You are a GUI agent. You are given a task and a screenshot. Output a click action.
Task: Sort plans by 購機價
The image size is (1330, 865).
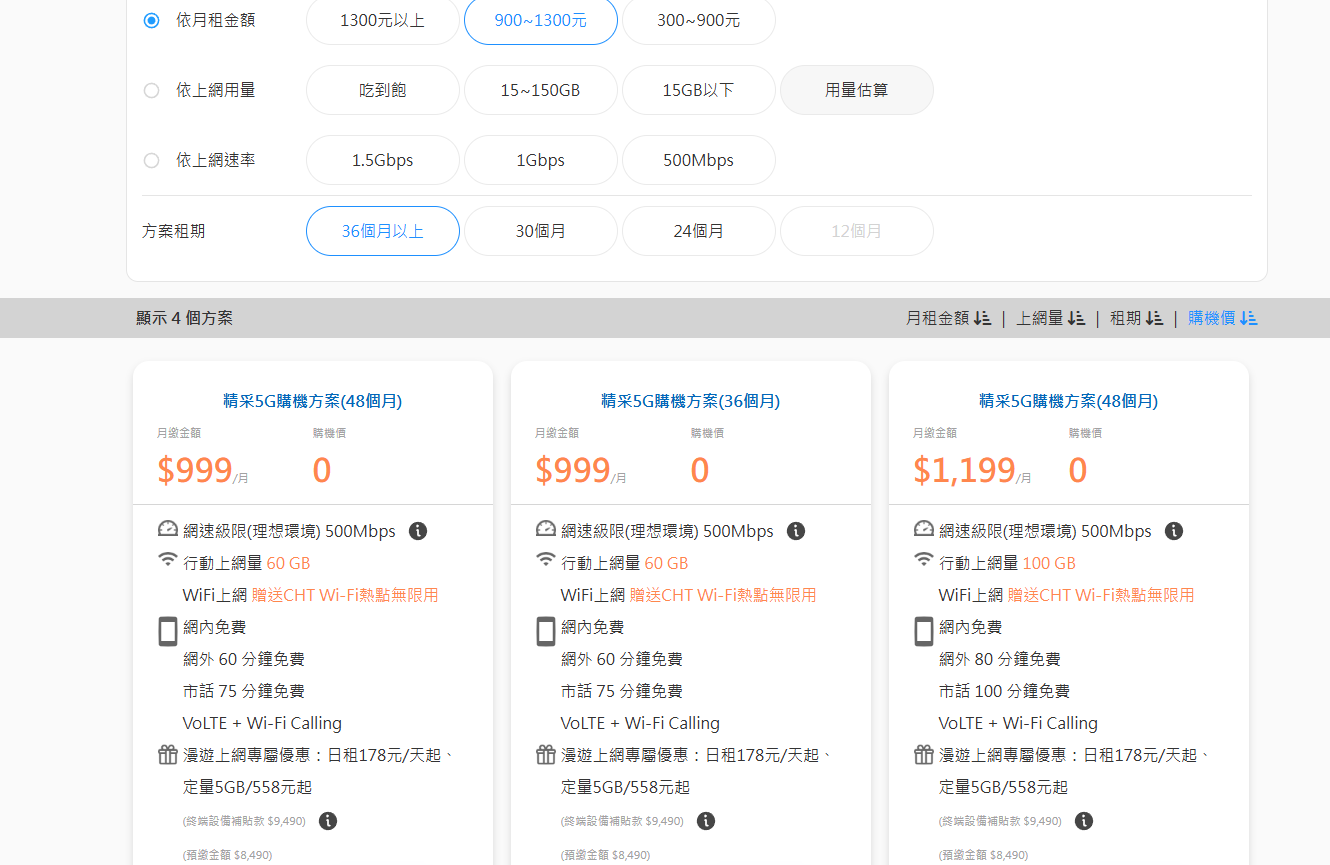(x=1223, y=318)
